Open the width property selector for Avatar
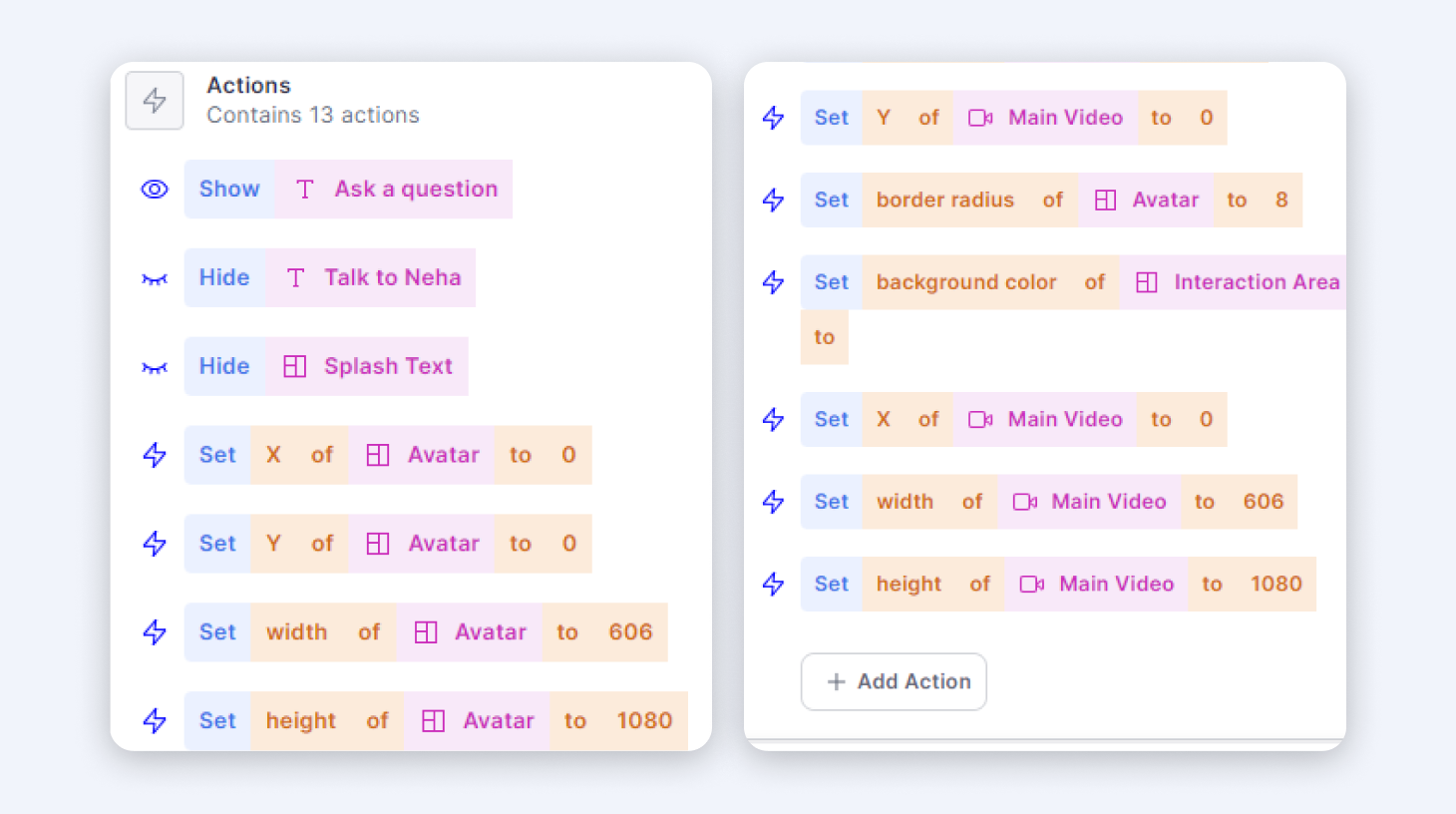 pyautogui.click(x=296, y=632)
